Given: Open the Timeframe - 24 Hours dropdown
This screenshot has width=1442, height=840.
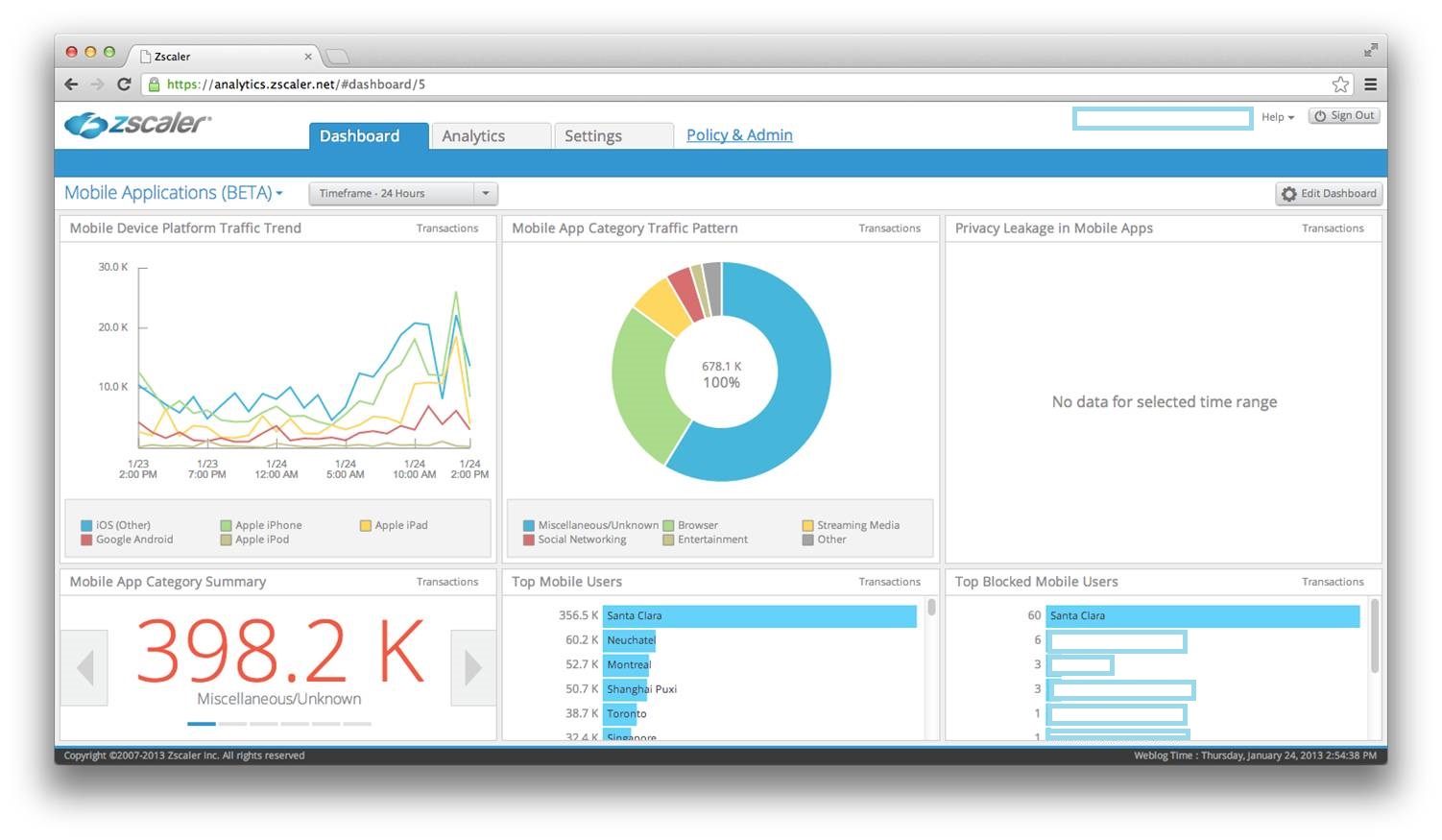Looking at the screenshot, I should pos(403,194).
